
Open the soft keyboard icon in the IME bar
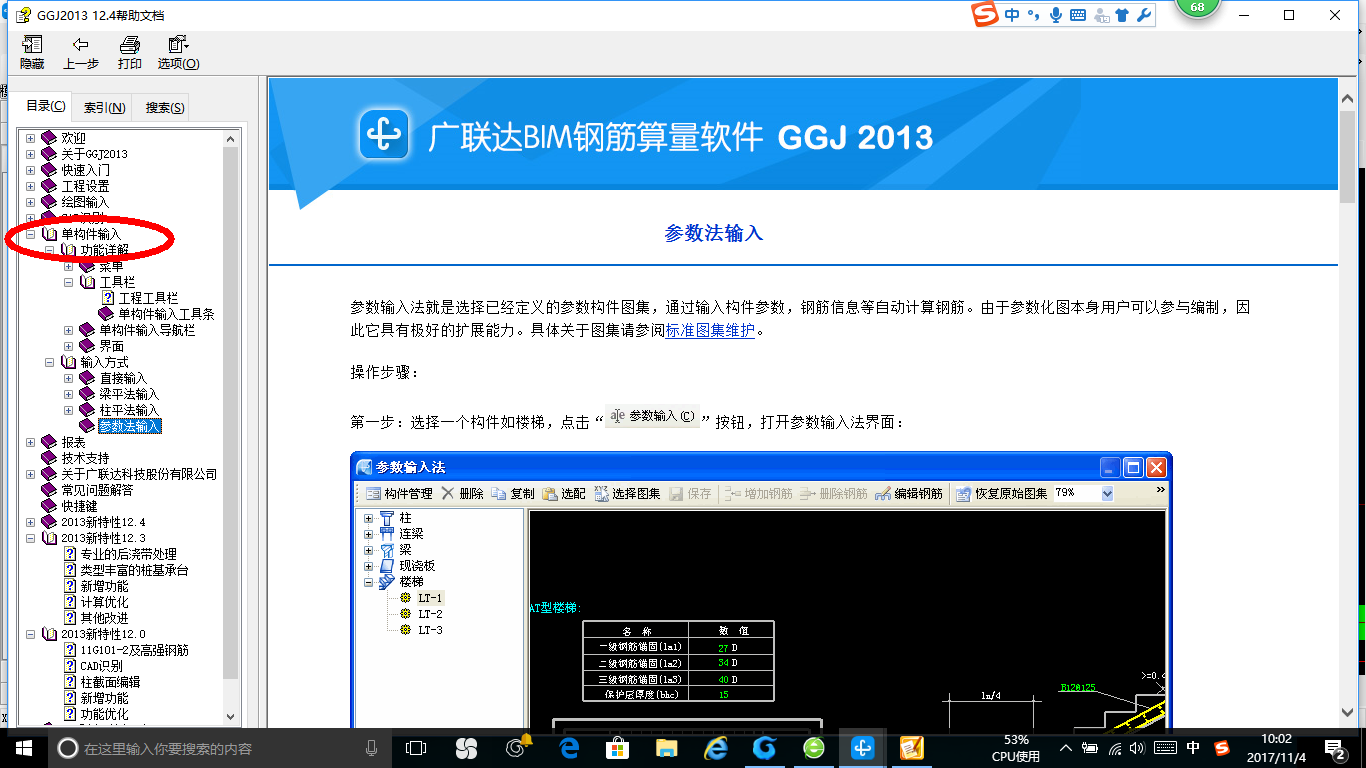[1078, 15]
